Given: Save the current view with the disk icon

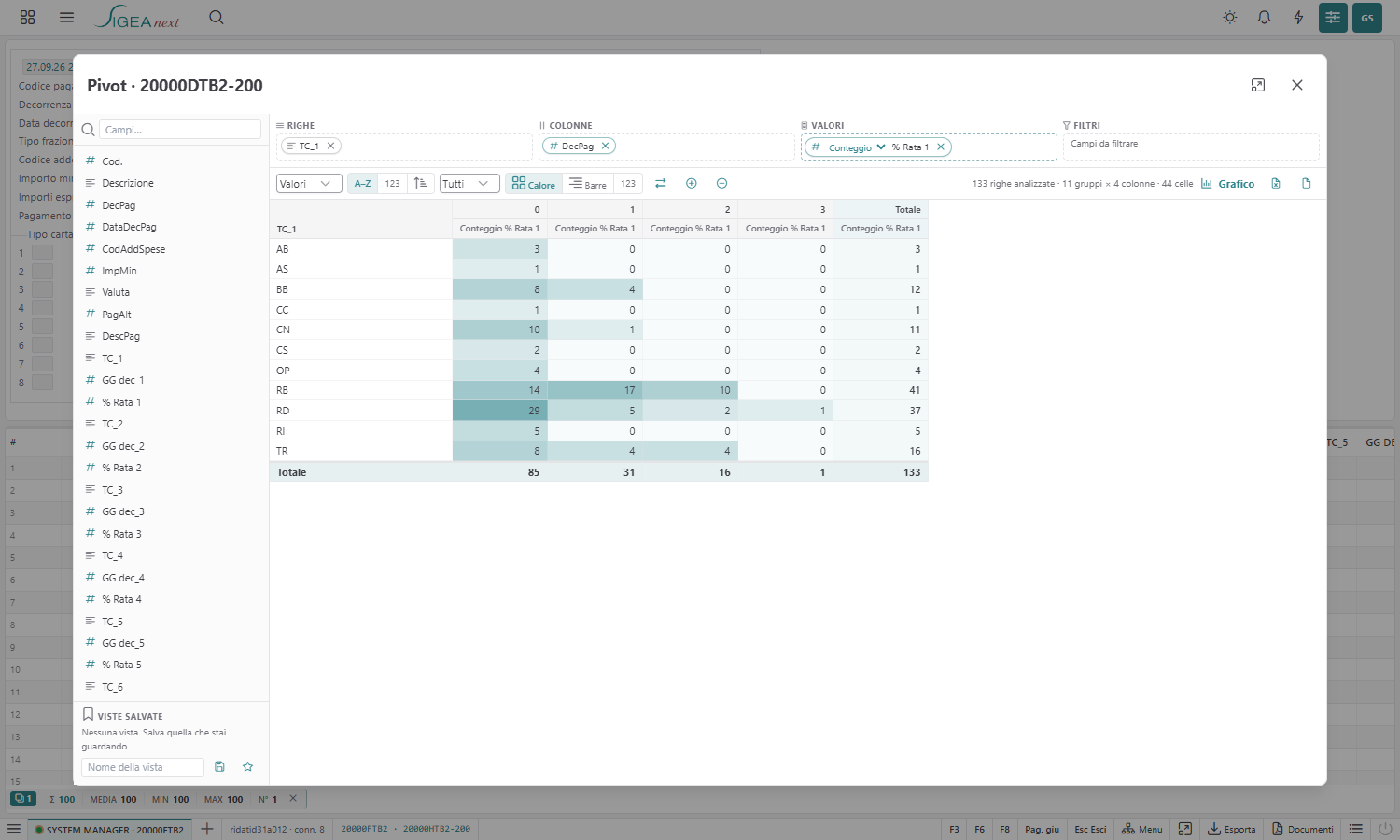Looking at the screenshot, I should 219,767.
